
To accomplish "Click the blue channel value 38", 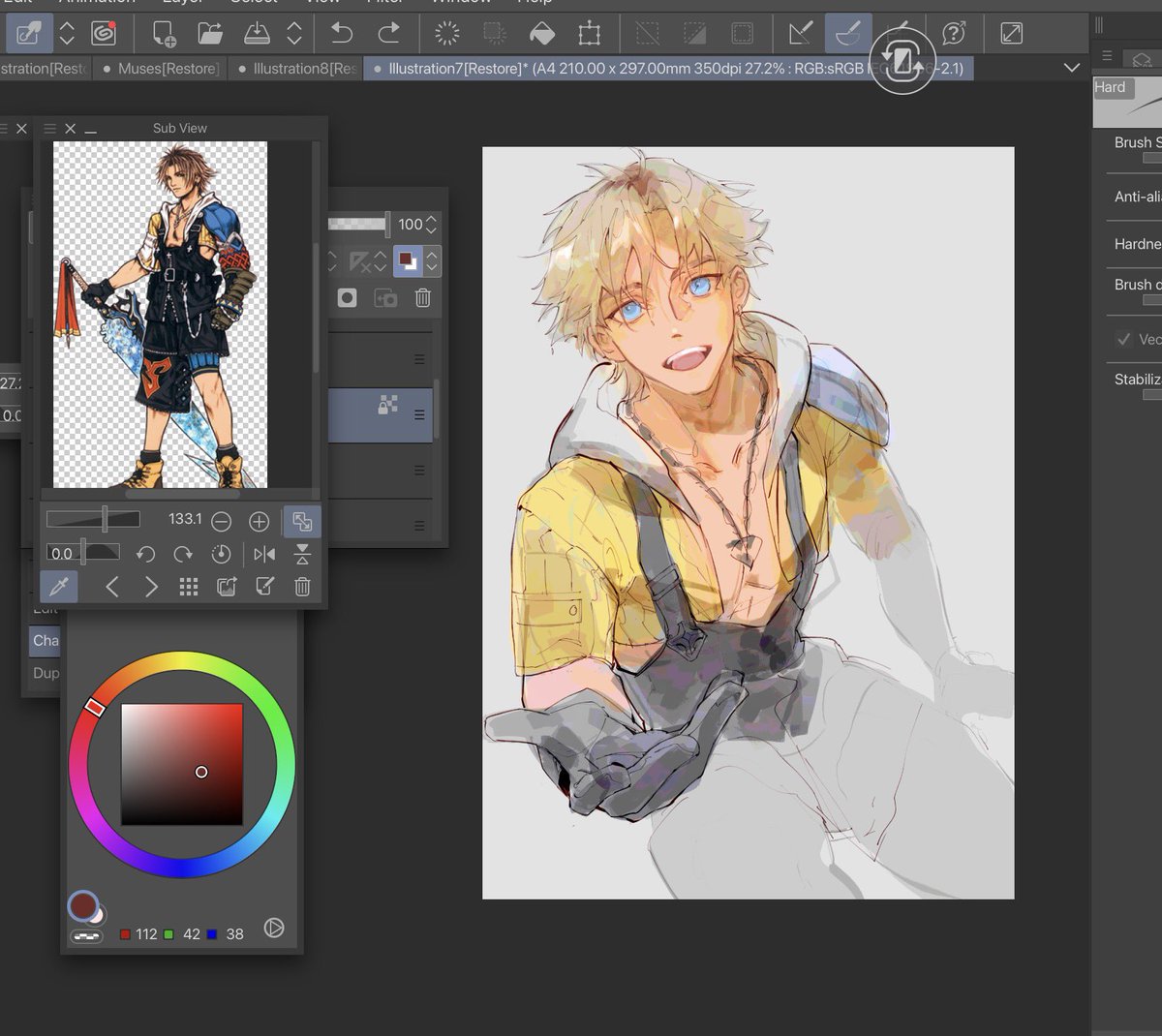I will (x=234, y=934).
